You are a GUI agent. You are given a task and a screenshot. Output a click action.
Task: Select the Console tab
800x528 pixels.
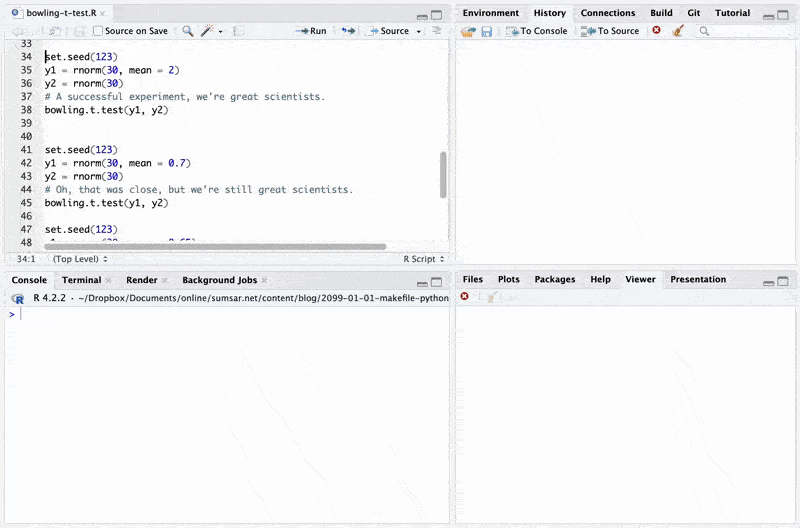point(29,280)
